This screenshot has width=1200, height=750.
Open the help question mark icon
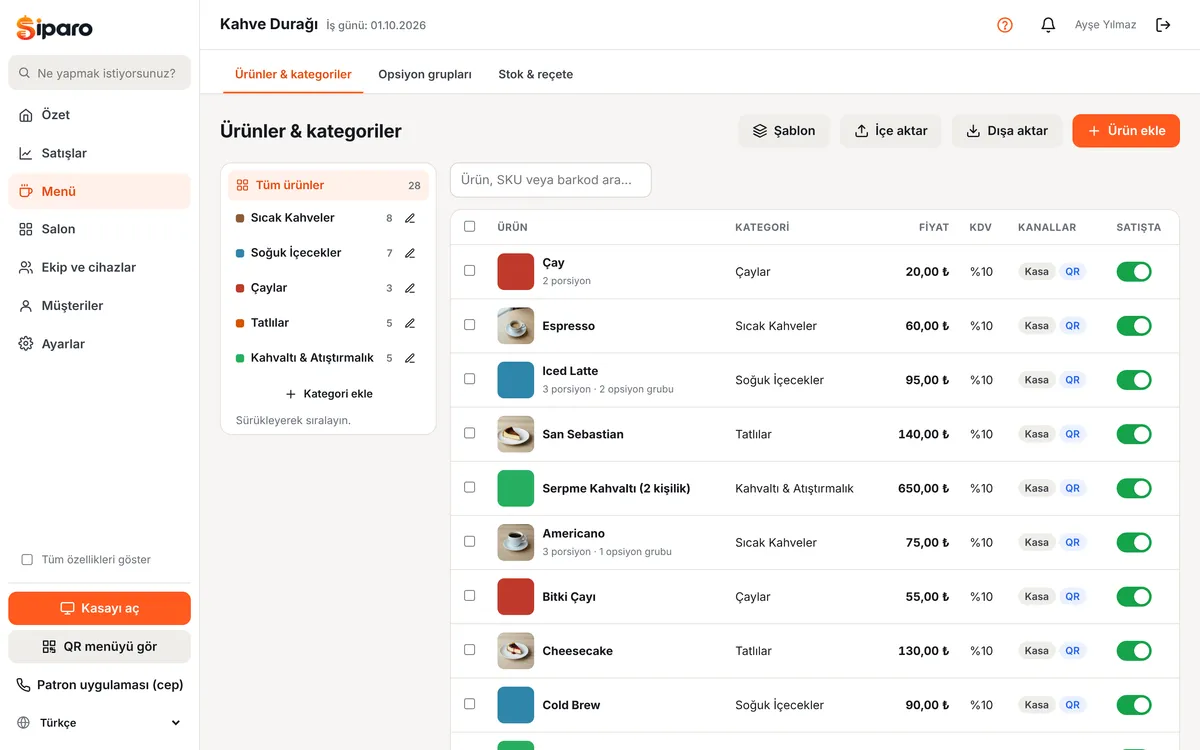[x=1005, y=25]
